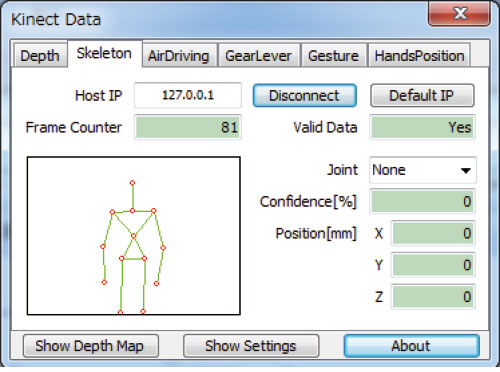Expand the Joint dropdown arrow
The image size is (500, 372).
pos(466,171)
